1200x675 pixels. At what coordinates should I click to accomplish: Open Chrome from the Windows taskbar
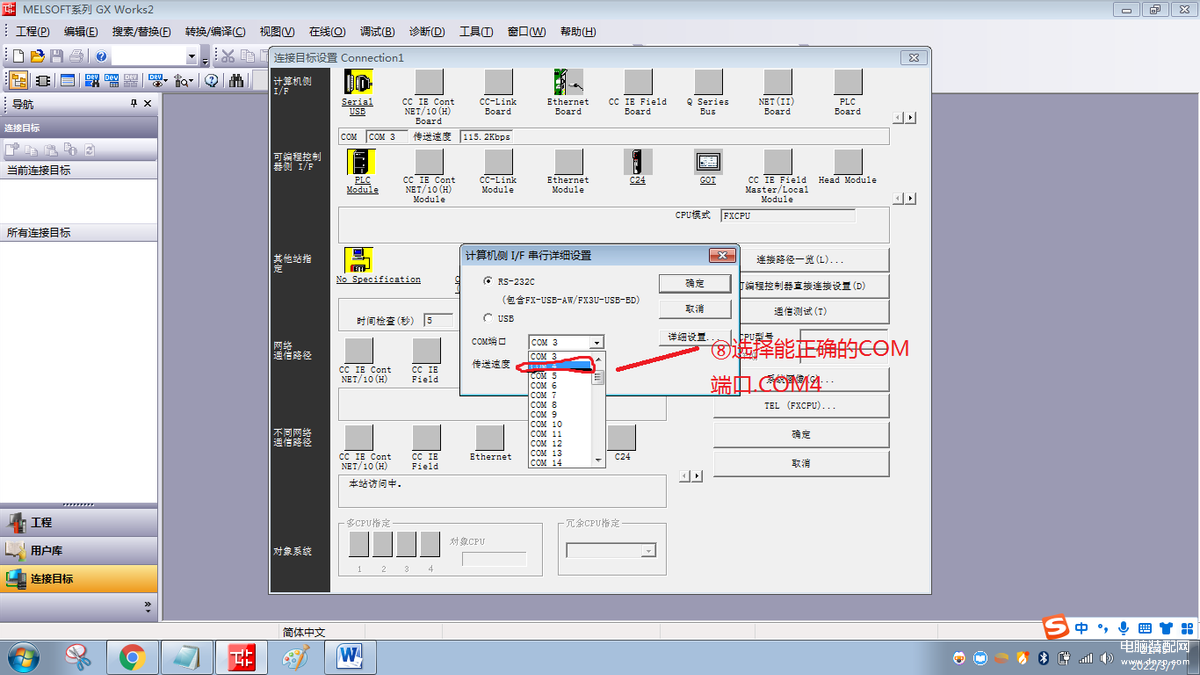coord(132,657)
